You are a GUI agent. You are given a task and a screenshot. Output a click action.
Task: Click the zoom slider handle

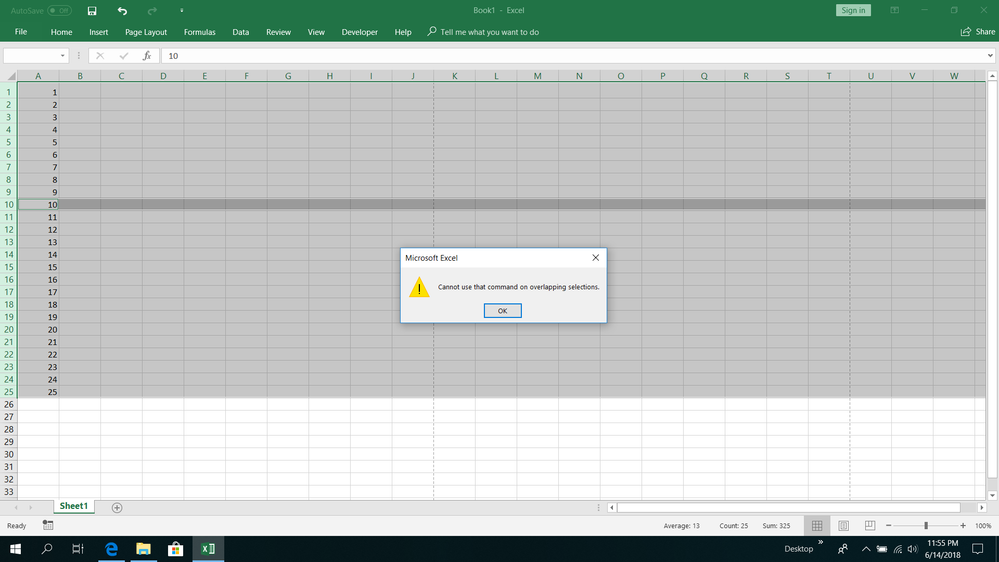(x=926, y=526)
